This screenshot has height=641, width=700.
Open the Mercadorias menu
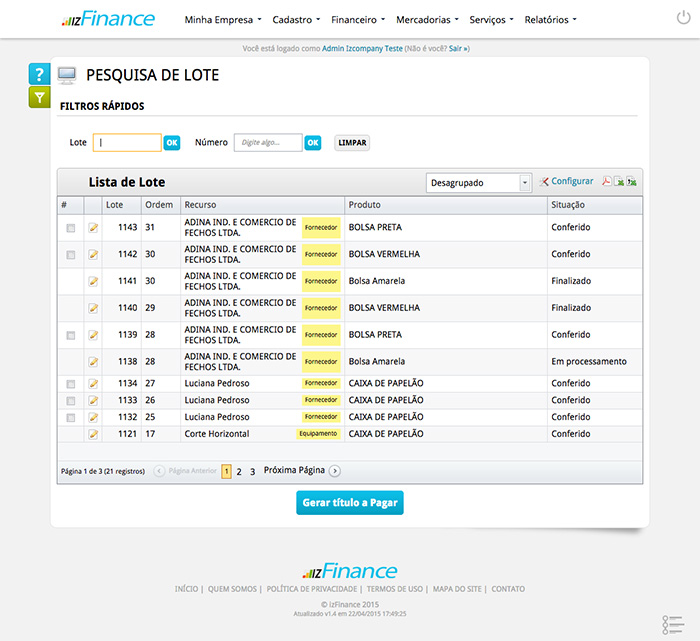(x=427, y=19)
